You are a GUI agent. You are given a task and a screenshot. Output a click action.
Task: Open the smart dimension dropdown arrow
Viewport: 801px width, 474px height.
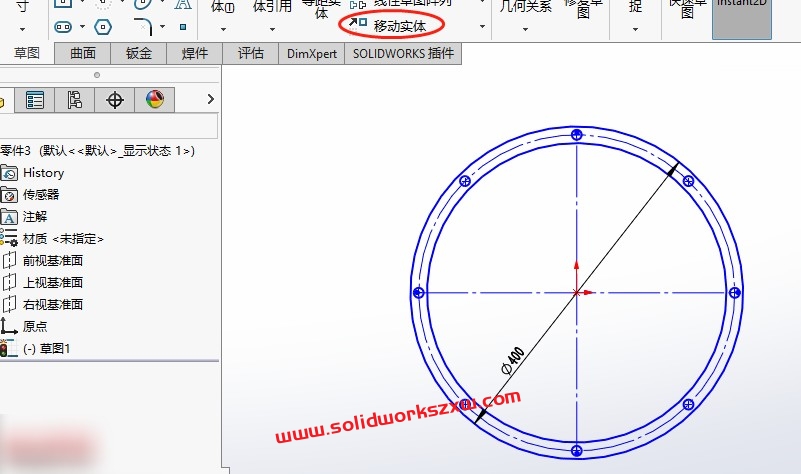[22, 30]
